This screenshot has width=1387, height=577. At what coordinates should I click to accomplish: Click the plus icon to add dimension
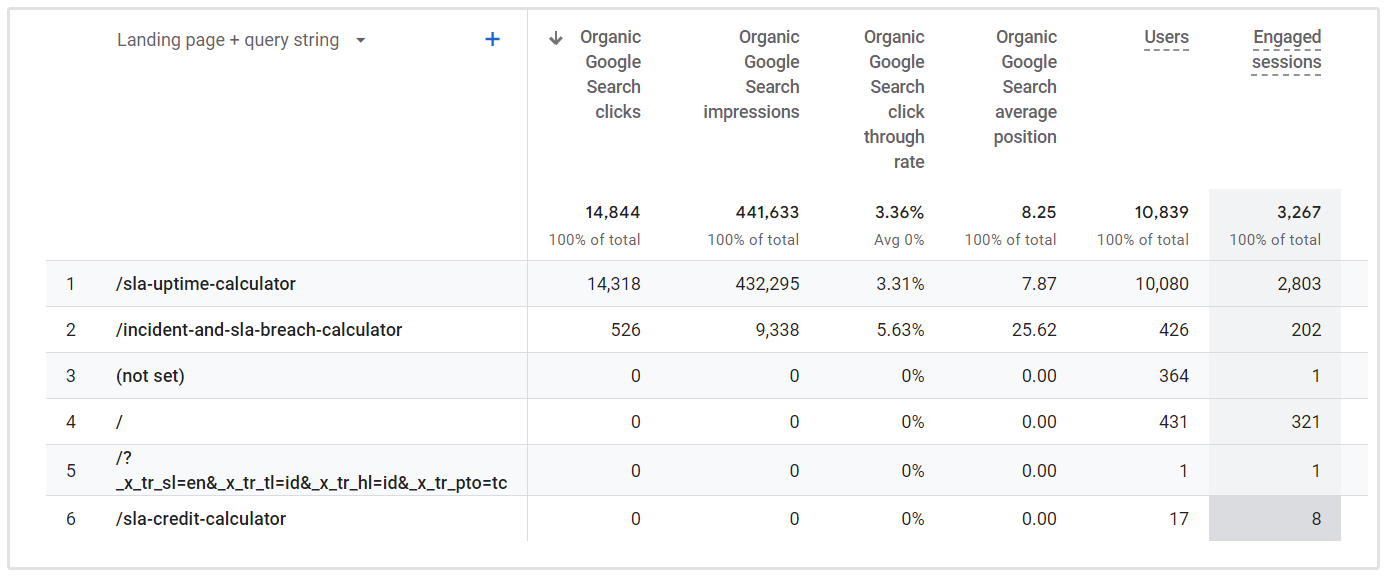[492, 40]
